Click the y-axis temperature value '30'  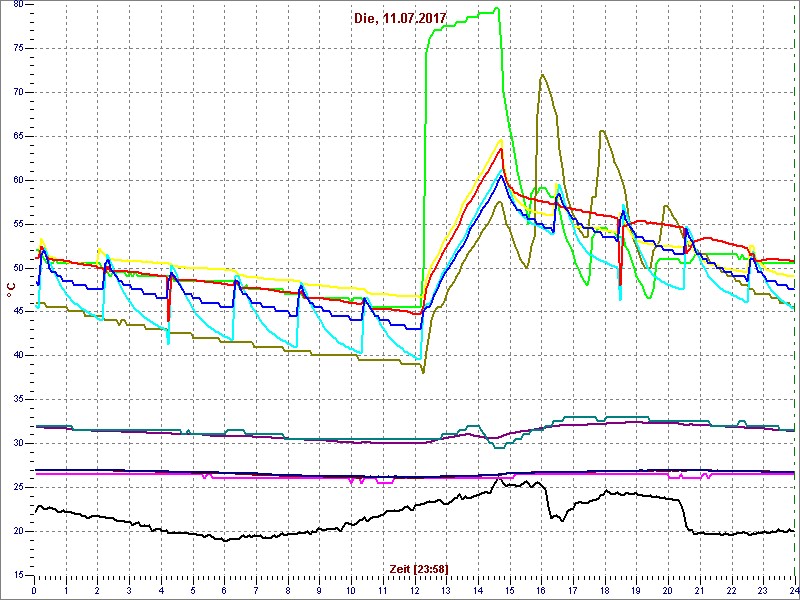(x=17, y=443)
